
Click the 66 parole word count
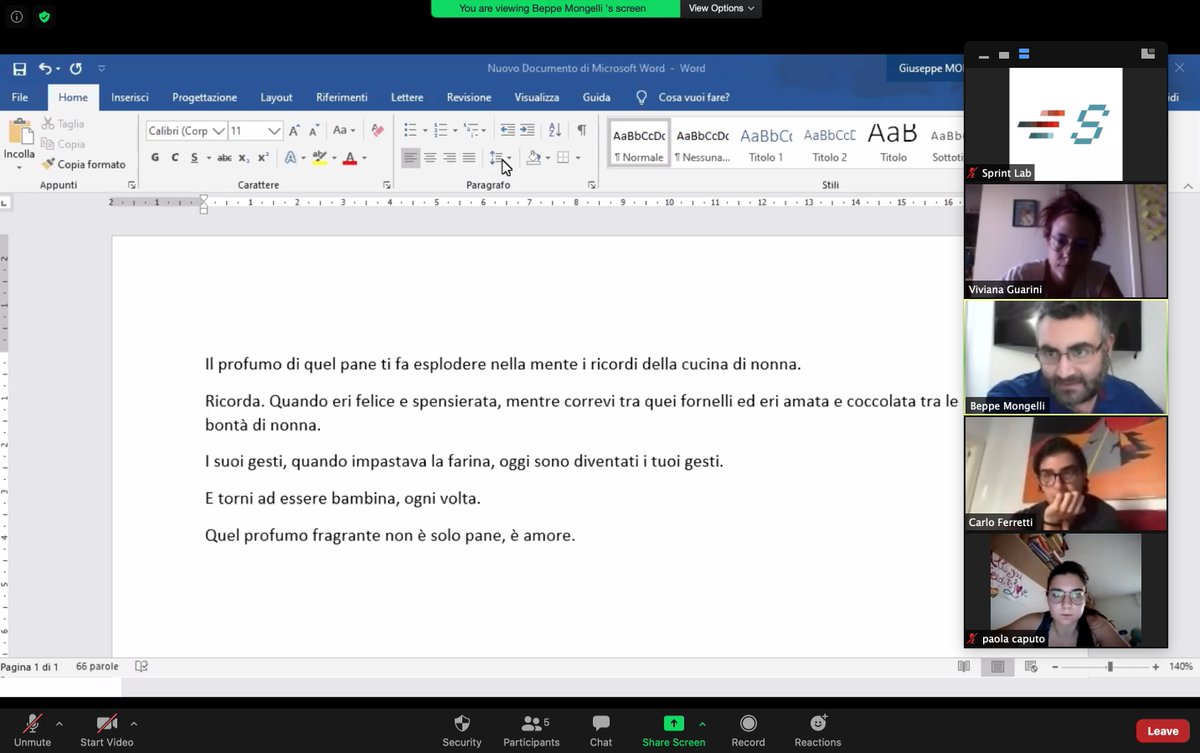(97, 666)
